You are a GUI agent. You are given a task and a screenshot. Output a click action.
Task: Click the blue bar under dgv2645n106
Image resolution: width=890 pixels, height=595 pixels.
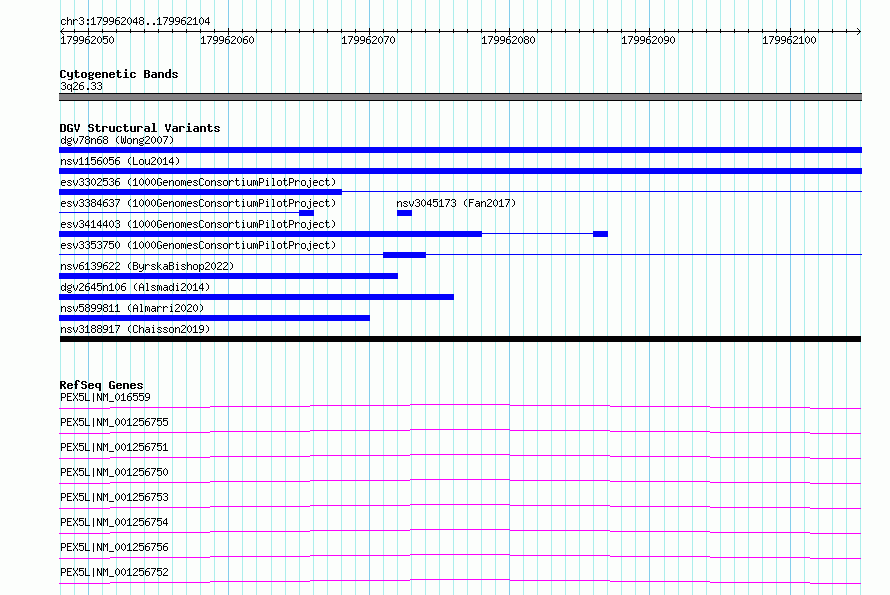pos(257,297)
